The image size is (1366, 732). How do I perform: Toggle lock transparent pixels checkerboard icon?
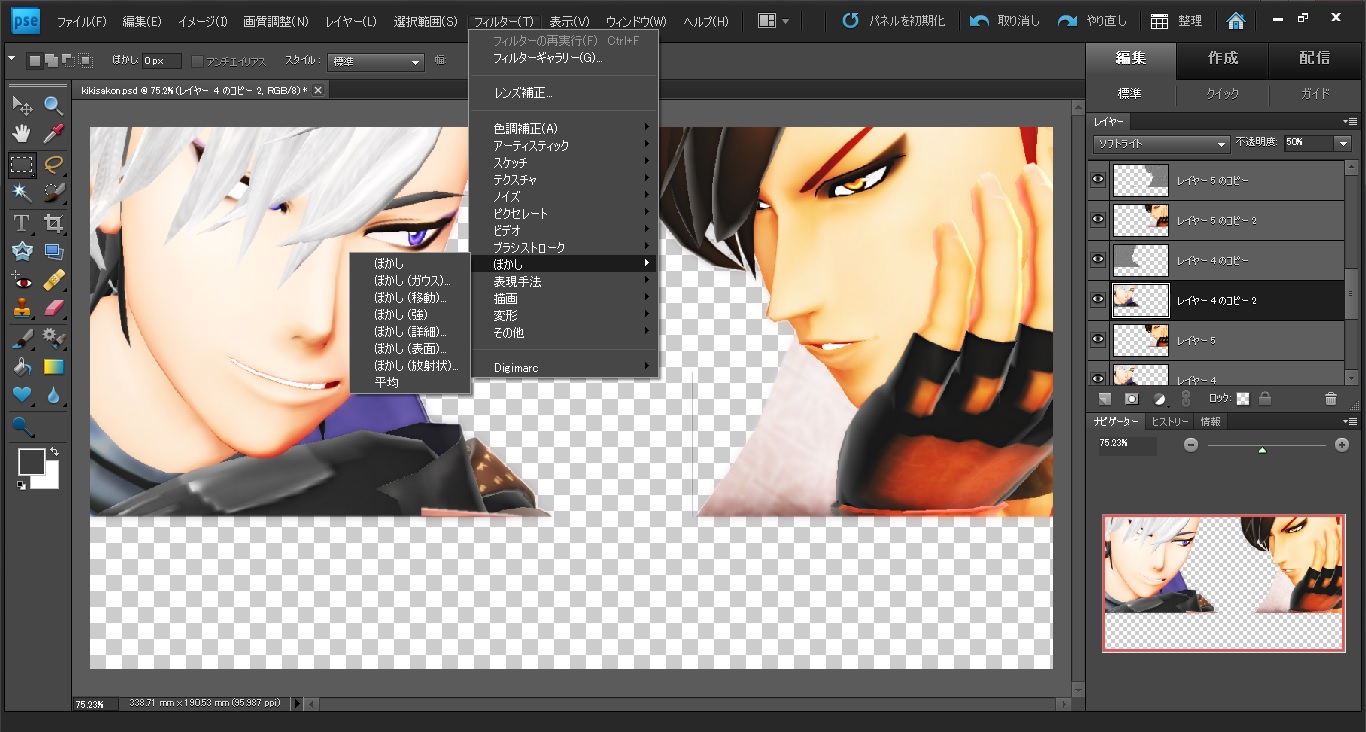click(x=1243, y=398)
